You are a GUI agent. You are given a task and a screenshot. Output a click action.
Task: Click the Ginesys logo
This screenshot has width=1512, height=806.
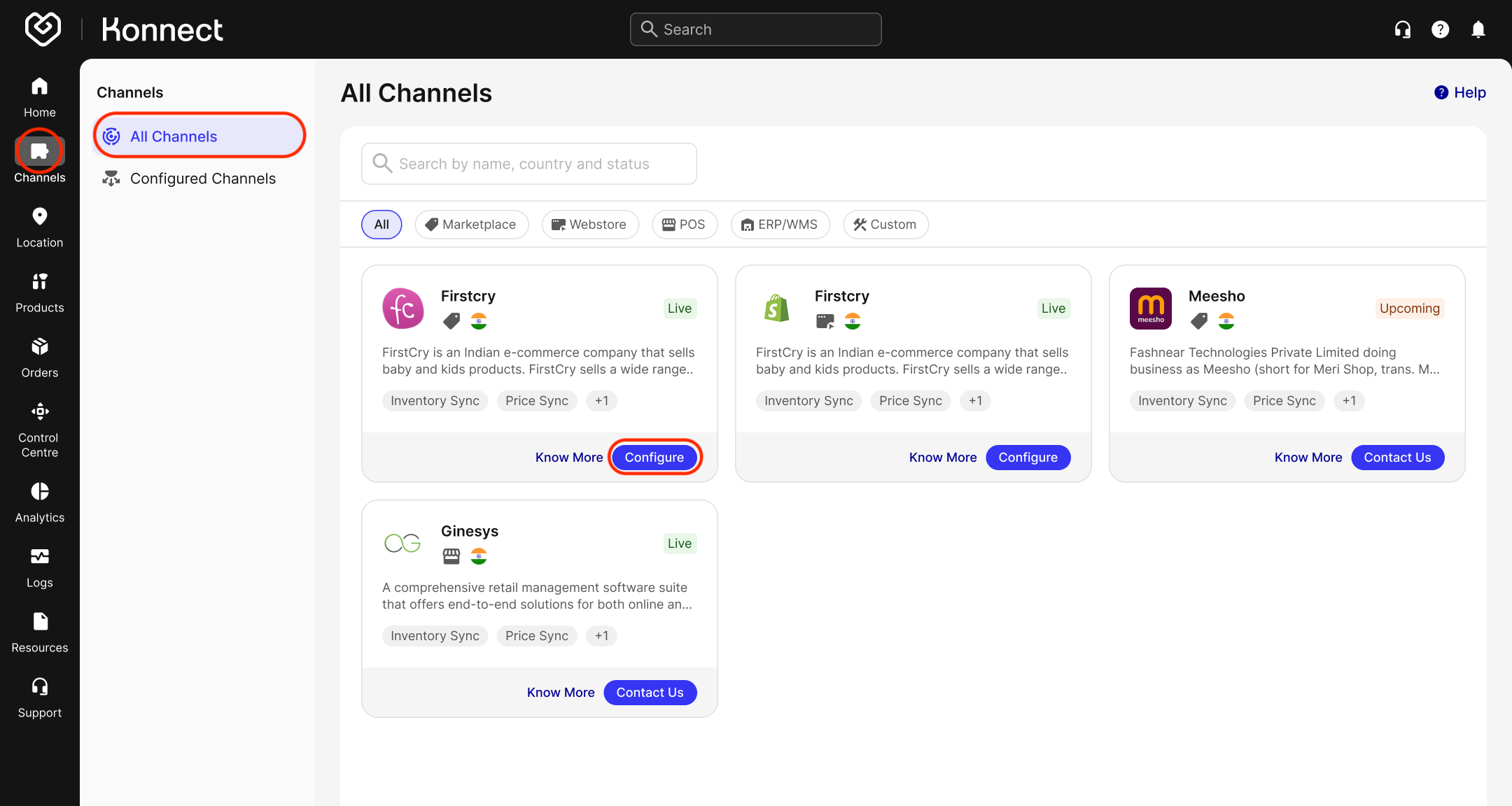click(403, 543)
